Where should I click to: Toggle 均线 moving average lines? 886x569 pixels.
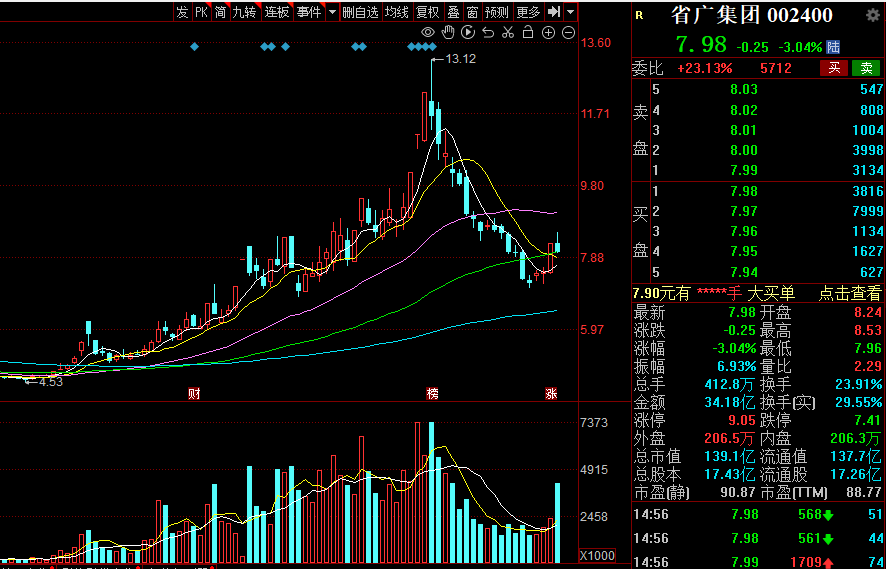tap(397, 12)
